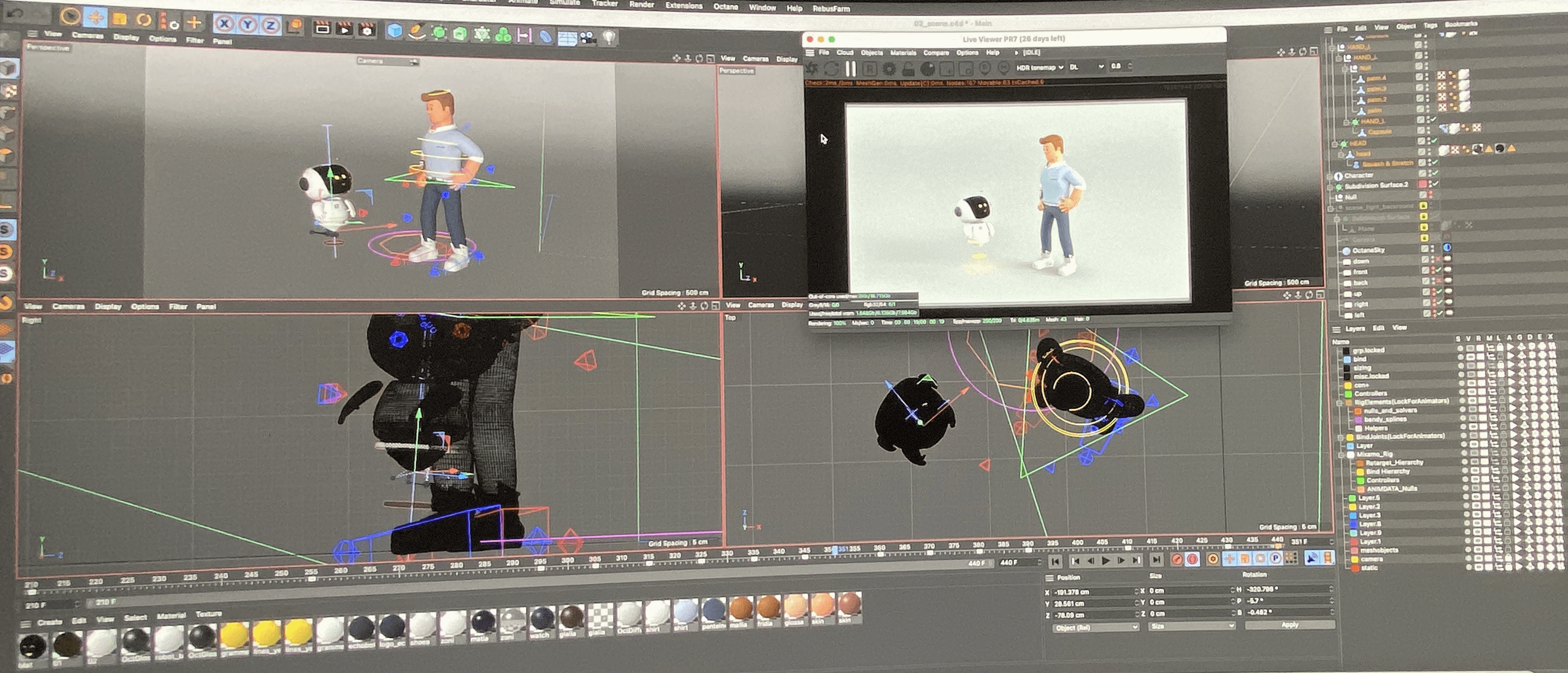Toggle visibility dots for OctaneSky
The height and width of the screenshot is (673, 1568).
[x=1432, y=249]
